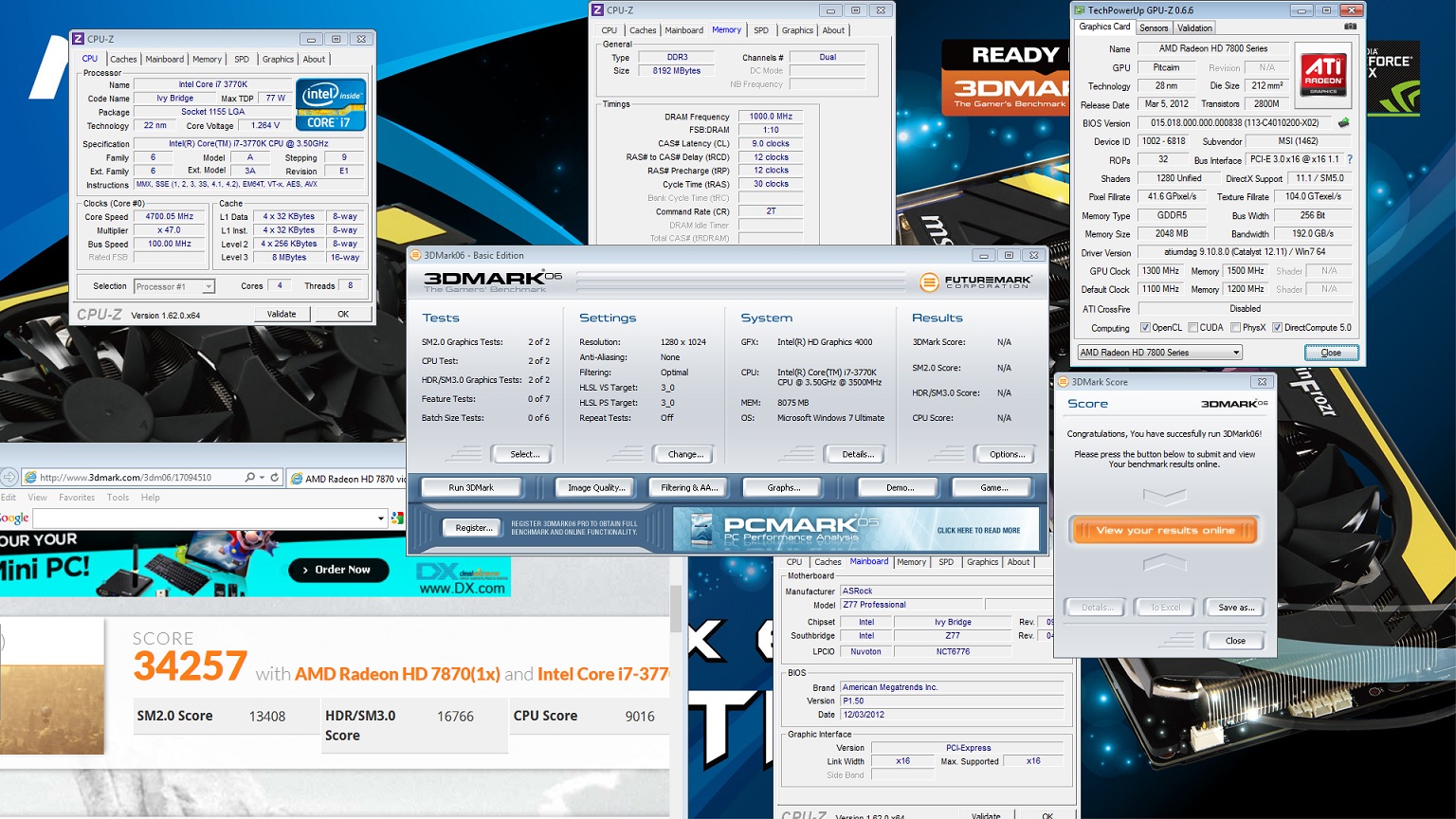Click the Demo... button

pos(900,487)
